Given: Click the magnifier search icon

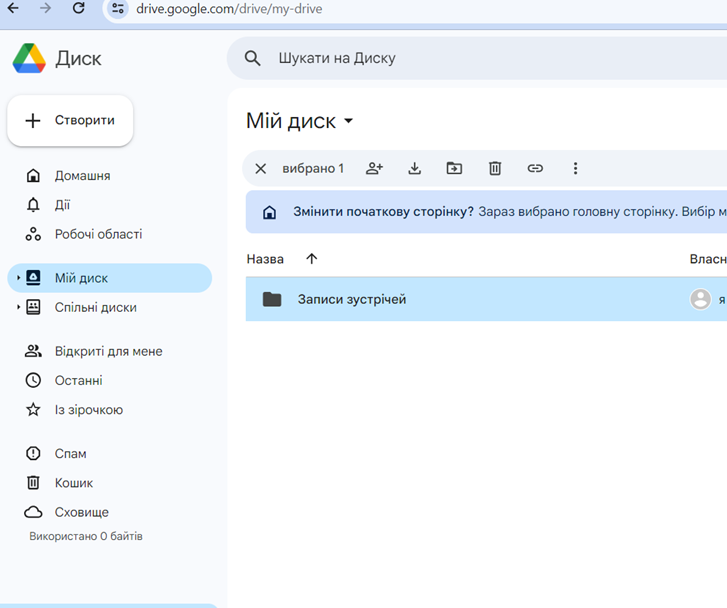Looking at the screenshot, I should [x=252, y=58].
